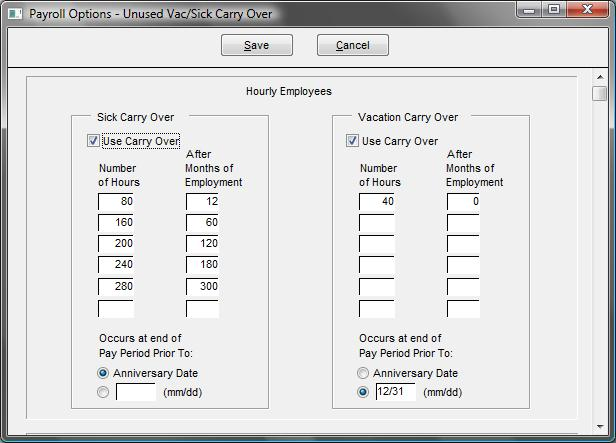
Task: Click the Sick hours field containing 280
Action: 116,287
